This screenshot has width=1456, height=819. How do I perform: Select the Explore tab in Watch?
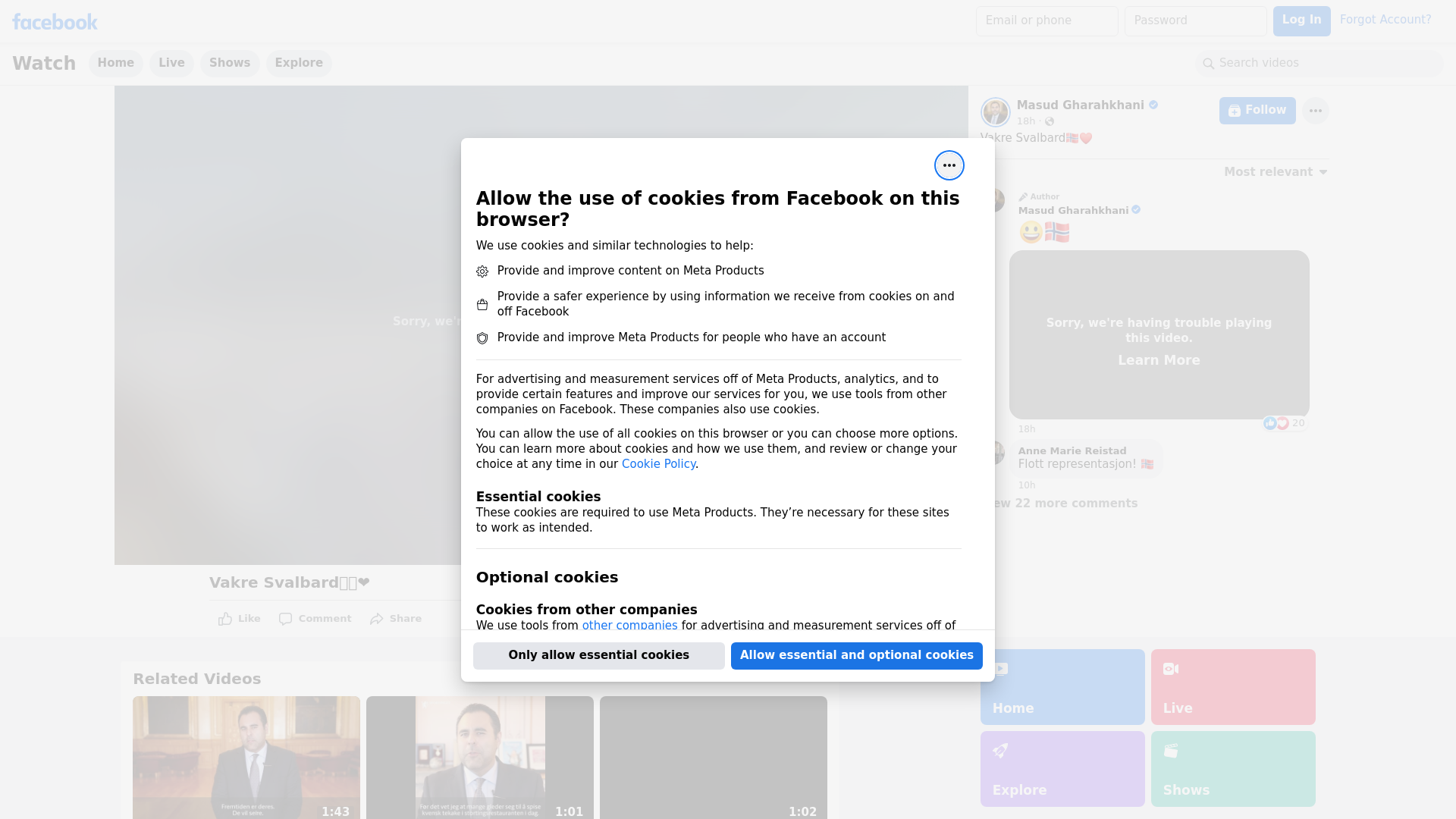[x=299, y=63]
